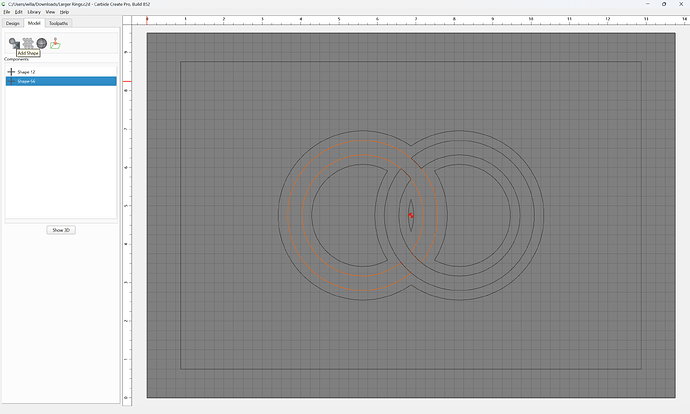Viewport: 690px width, 414px height.
Task: Click the dark sphere icon
Action: [x=42, y=43]
